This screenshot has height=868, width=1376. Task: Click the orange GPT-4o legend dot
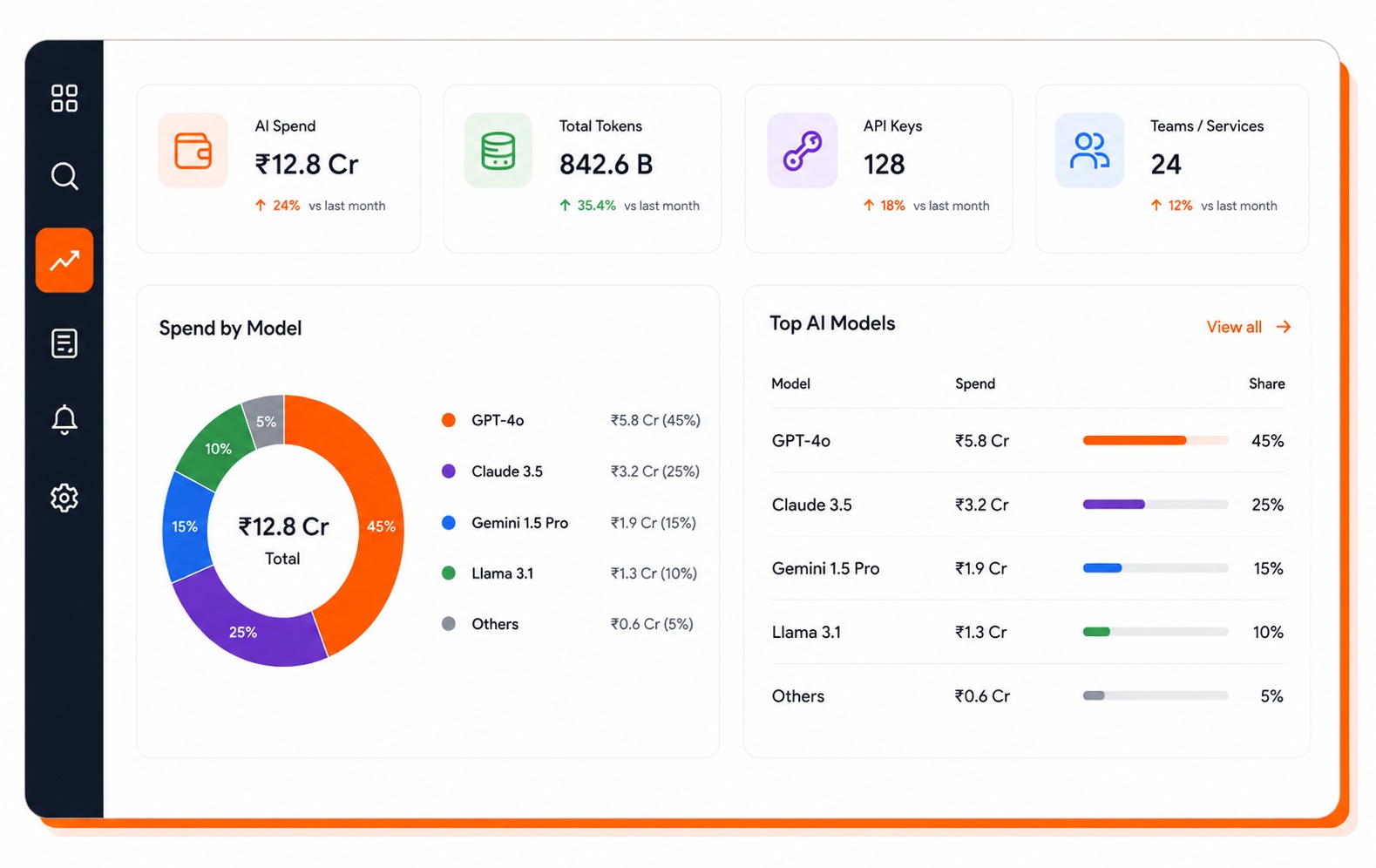click(449, 420)
